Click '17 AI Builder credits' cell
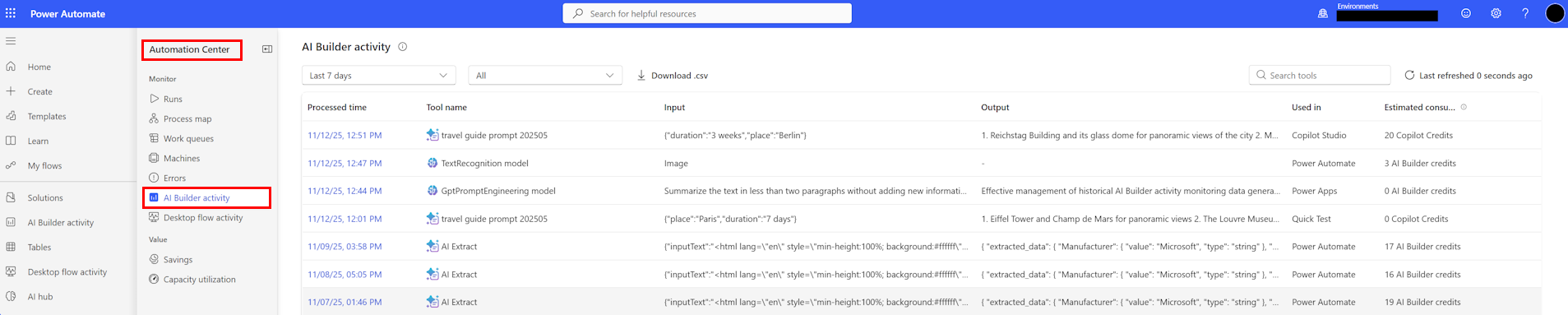Viewport: 1568px width, 315px height. pyautogui.click(x=1422, y=246)
